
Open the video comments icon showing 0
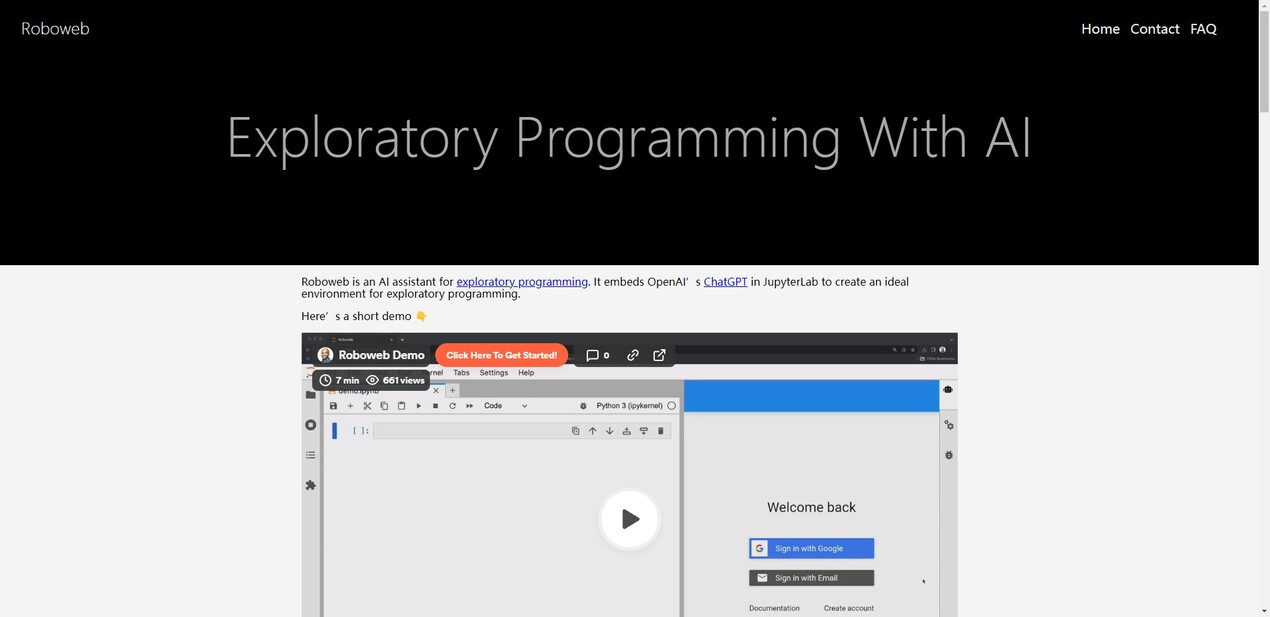(x=597, y=355)
